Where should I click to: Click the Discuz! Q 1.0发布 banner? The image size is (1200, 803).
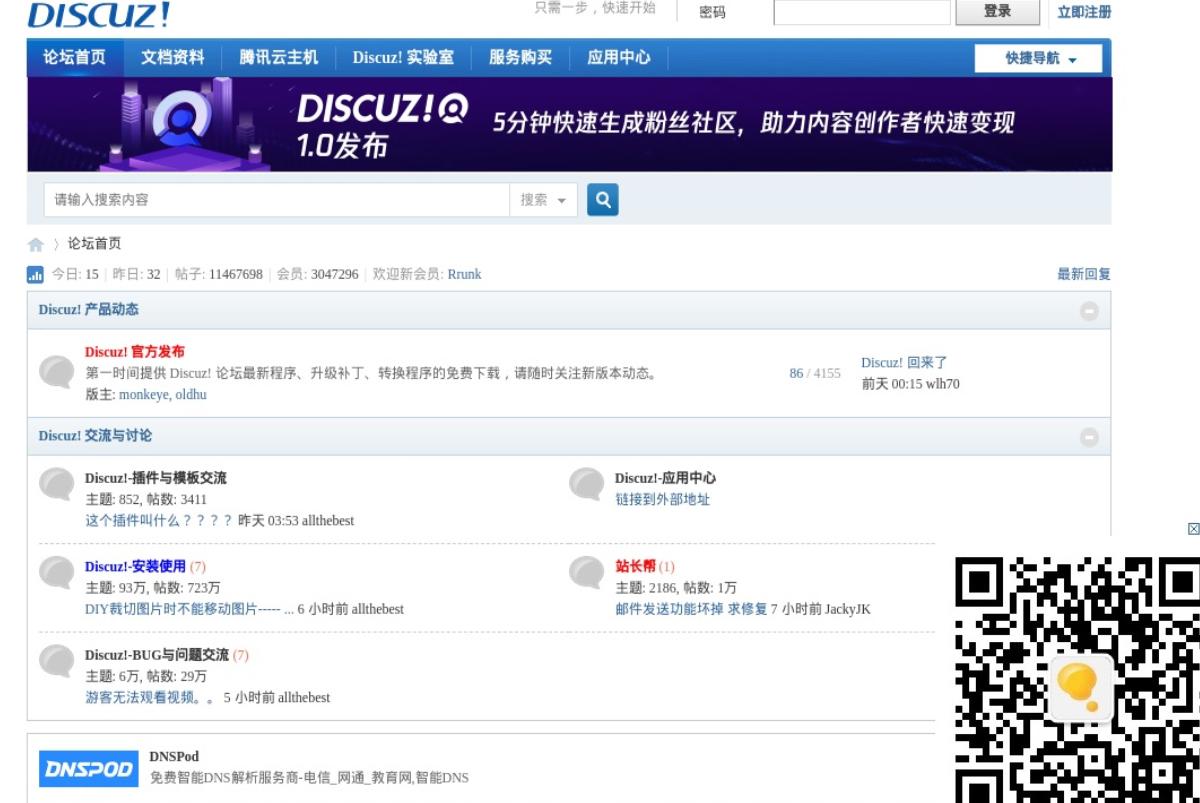tap(569, 124)
